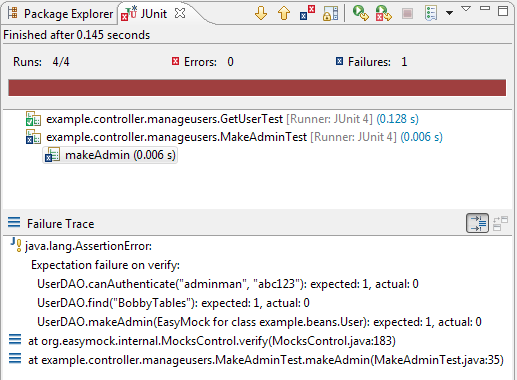Click the JUnit tab icon
The height and width of the screenshot is (380, 517).
click(129, 13)
